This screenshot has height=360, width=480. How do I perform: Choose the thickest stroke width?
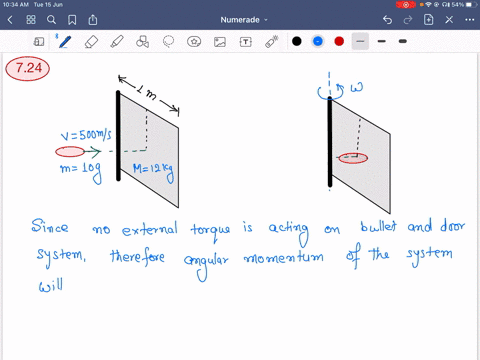click(x=403, y=41)
